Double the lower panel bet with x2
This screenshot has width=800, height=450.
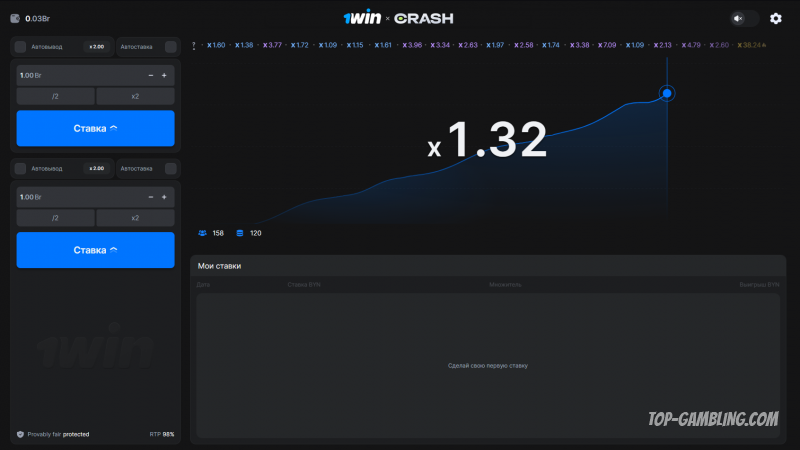(135, 218)
